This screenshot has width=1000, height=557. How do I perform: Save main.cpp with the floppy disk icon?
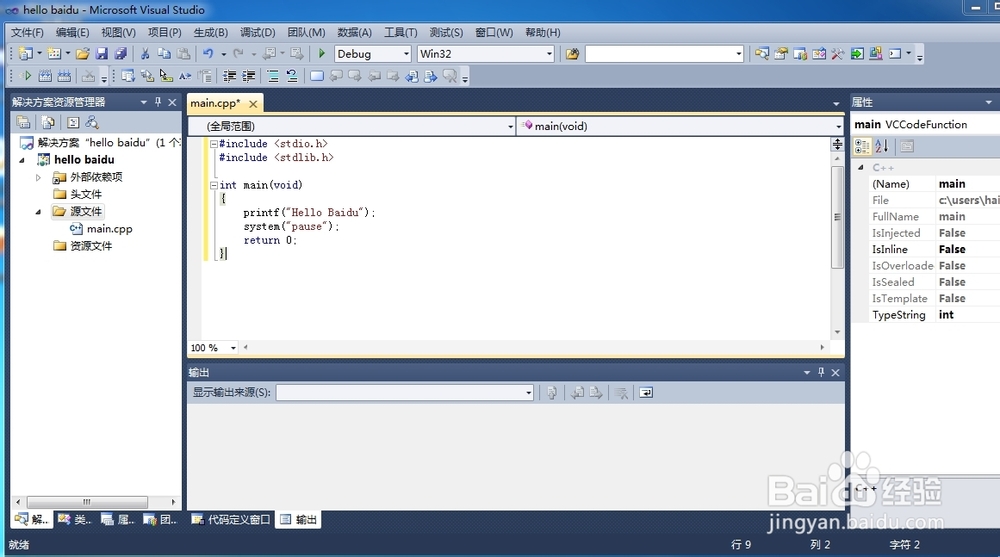pyautogui.click(x=101, y=54)
